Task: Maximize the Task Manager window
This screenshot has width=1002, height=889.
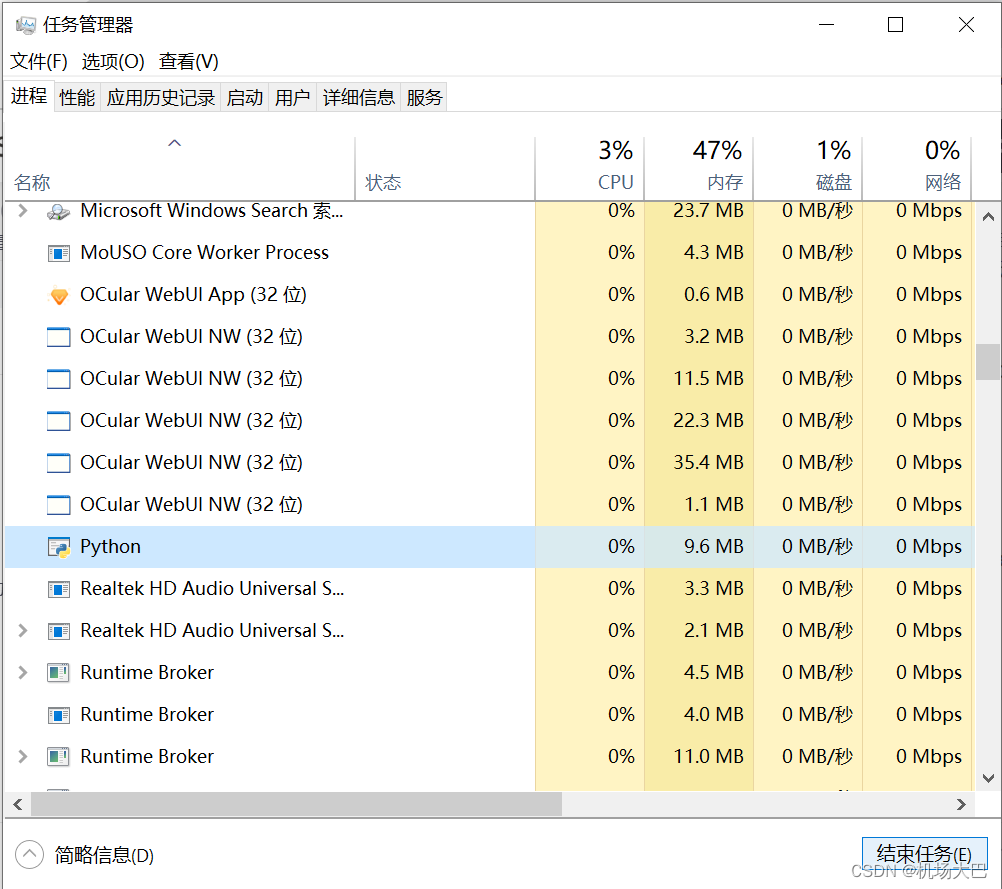Action: (x=895, y=25)
